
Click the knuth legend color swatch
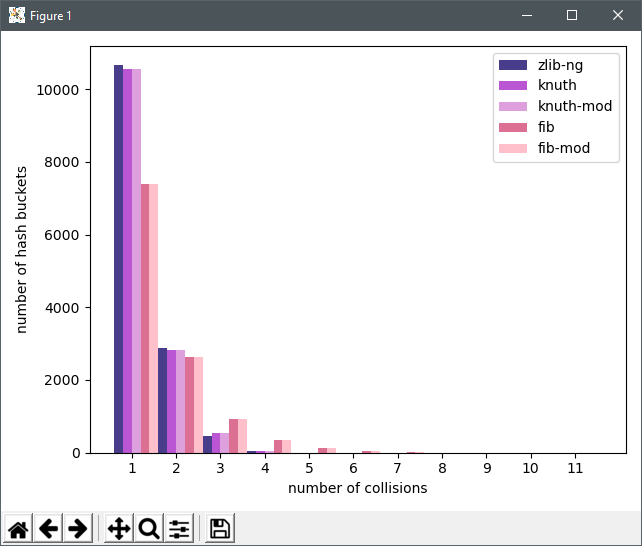pyautogui.click(x=513, y=86)
